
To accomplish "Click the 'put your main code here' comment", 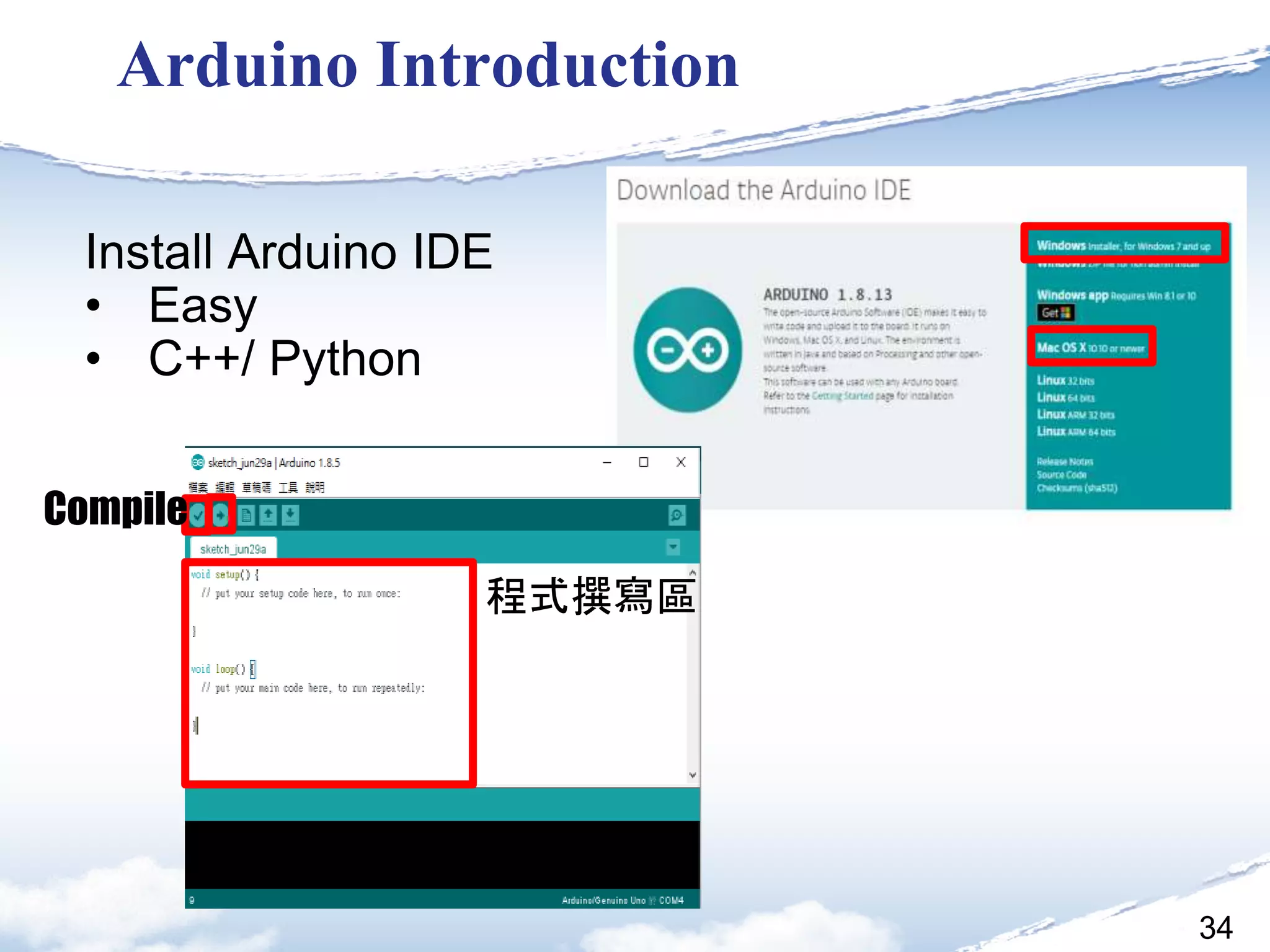I will tap(313, 688).
